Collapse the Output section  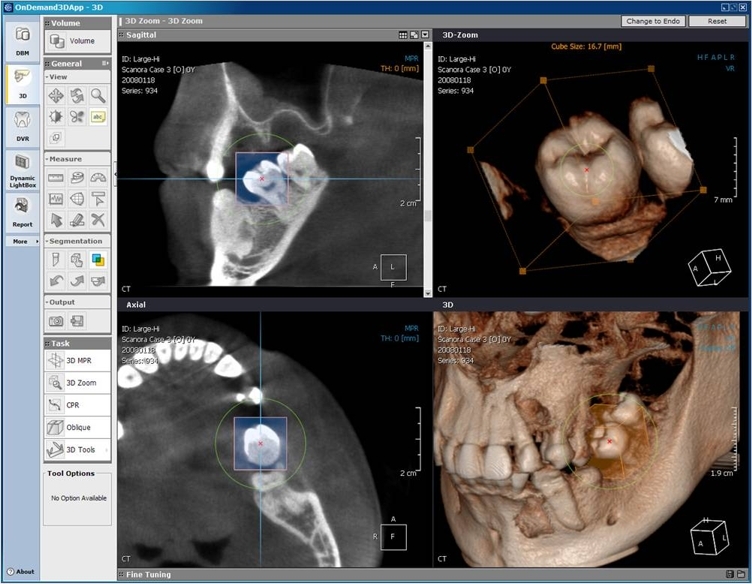pyautogui.click(x=47, y=302)
